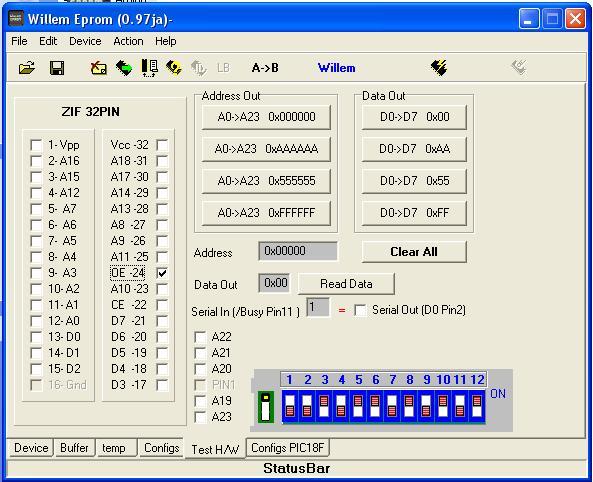593x482 pixels.
Task: Flip DIP switch number 3
Action: click(324, 406)
